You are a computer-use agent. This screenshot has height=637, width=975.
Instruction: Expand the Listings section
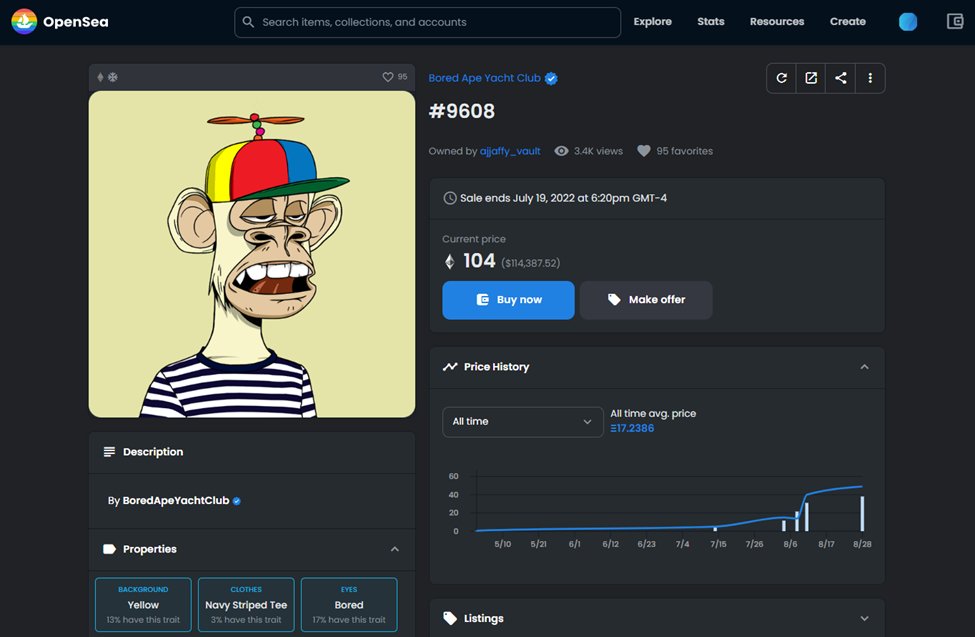[x=864, y=618]
